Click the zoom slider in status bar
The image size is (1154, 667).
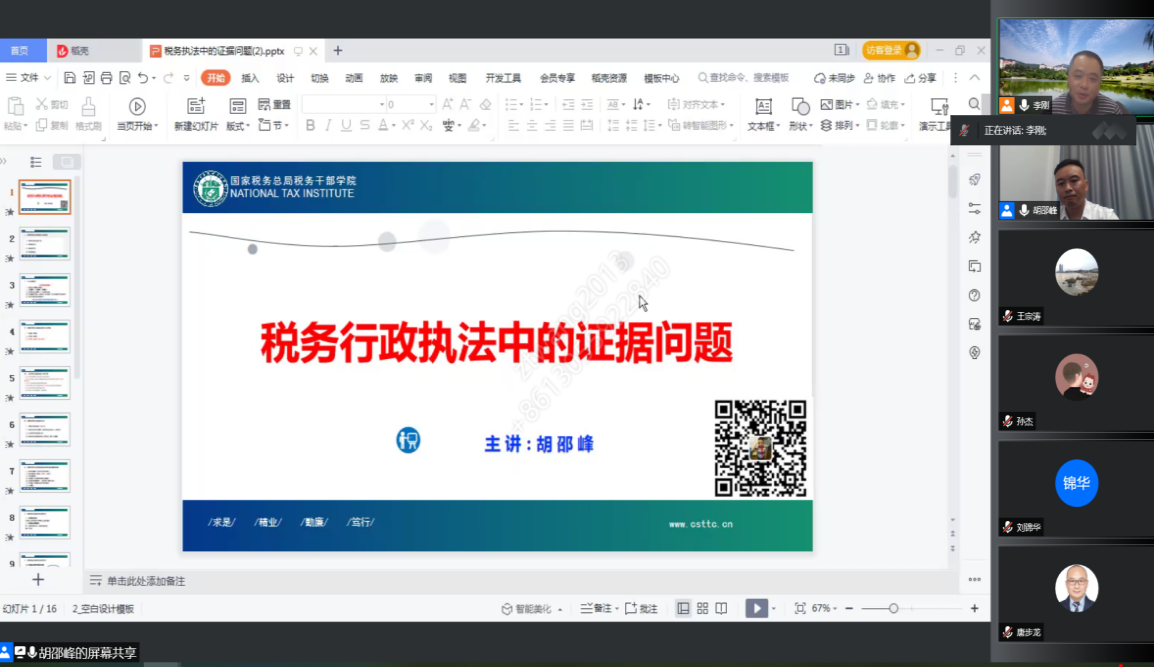[x=893, y=608]
